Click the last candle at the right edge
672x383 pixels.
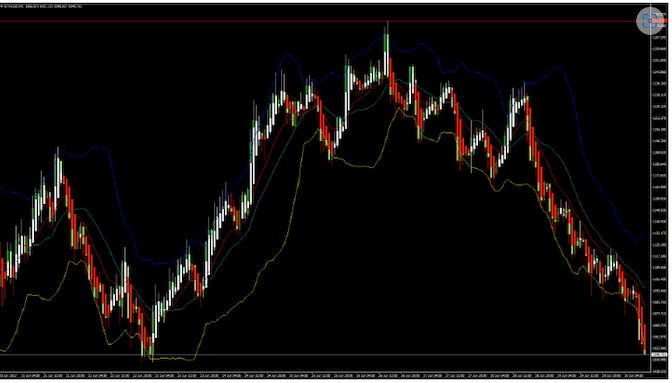(x=645, y=339)
